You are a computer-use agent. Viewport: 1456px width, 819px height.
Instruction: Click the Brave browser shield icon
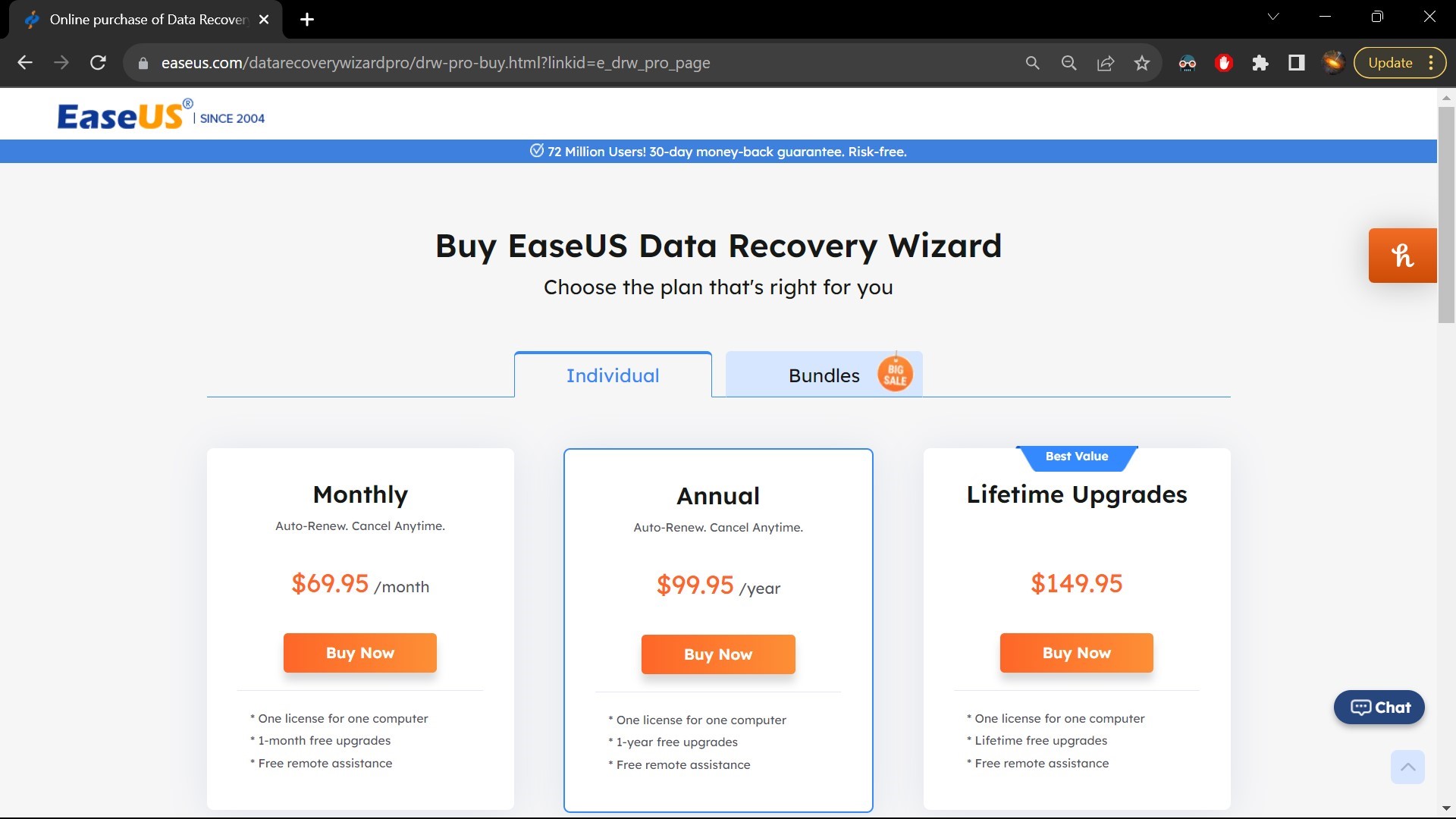pyautogui.click(x=1223, y=62)
